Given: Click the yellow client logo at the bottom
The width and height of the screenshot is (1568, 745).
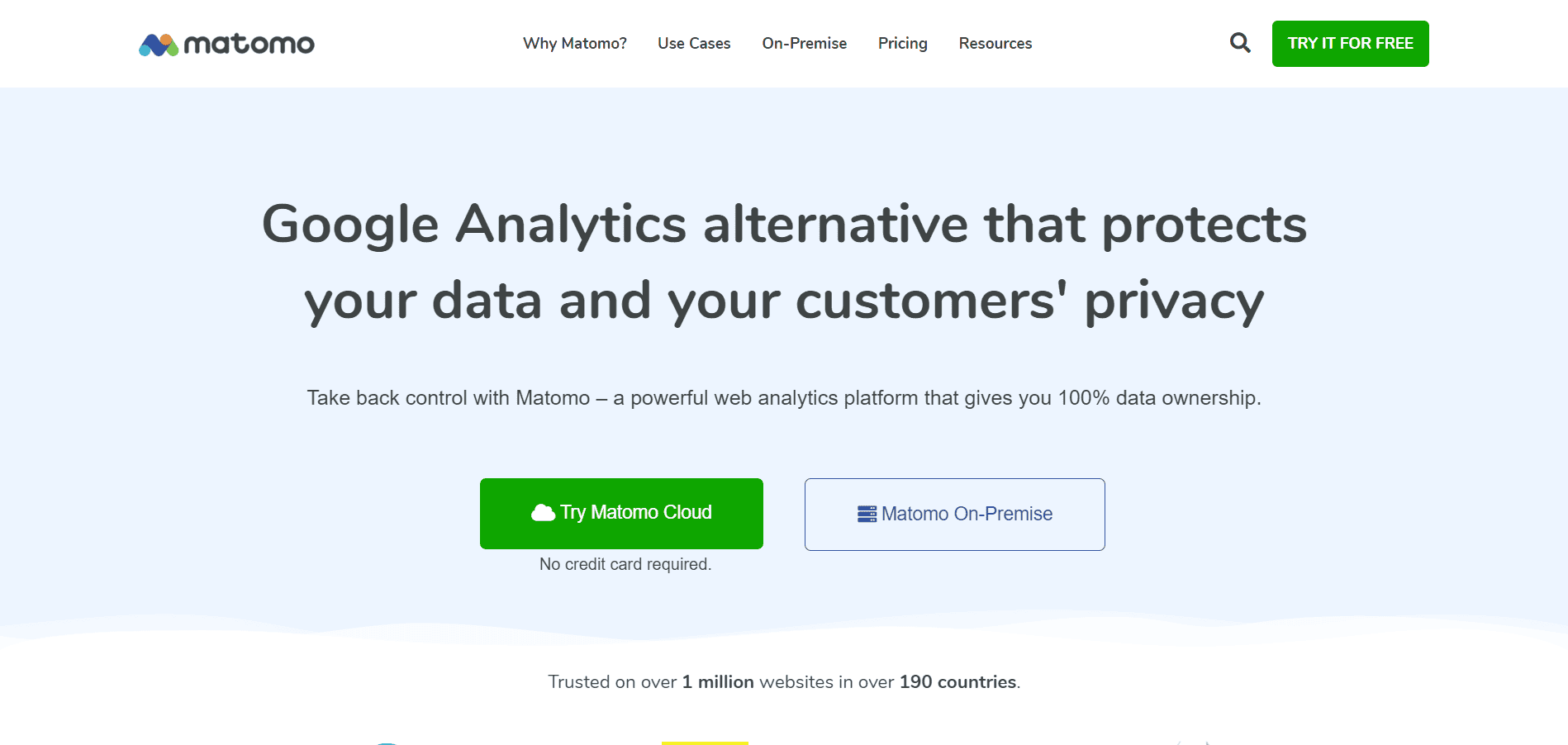Looking at the screenshot, I should pyautogui.click(x=705, y=743).
